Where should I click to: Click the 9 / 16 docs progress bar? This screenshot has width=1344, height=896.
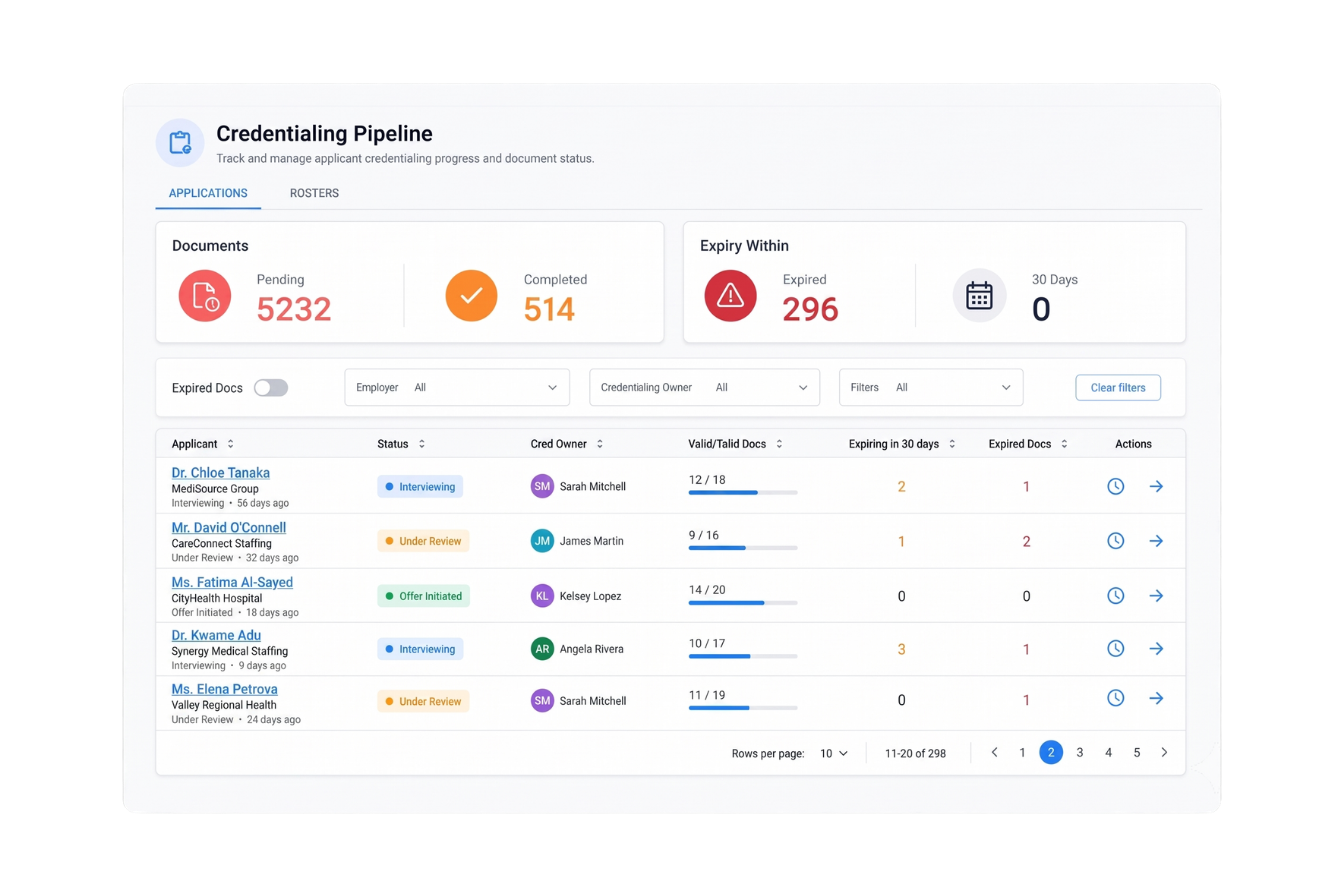[x=743, y=548]
